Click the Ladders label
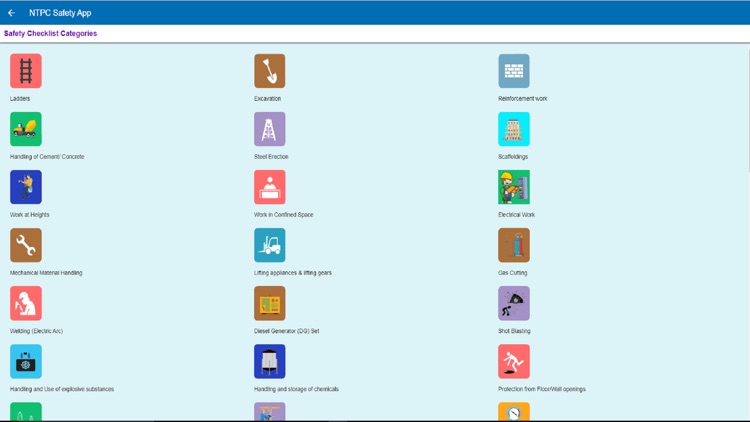 pyautogui.click(x=20, y=99)
